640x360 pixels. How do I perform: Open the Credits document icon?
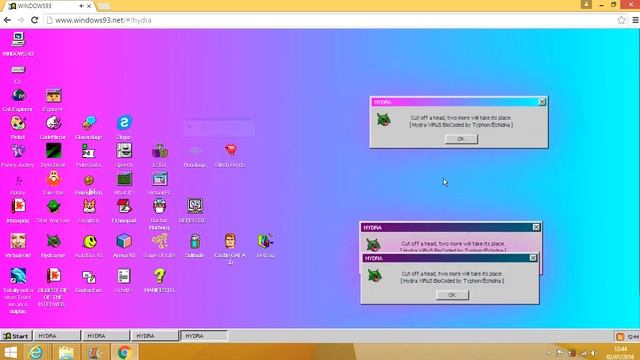tap(124, 276)
